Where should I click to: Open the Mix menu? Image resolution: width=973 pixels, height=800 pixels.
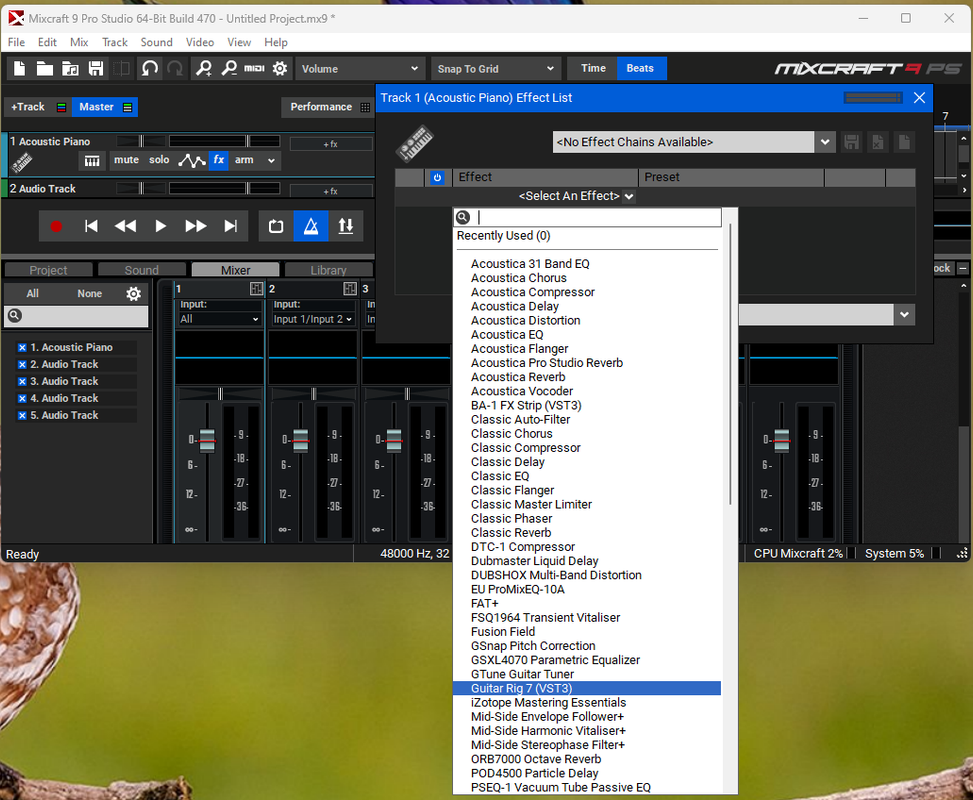point(79,42)
